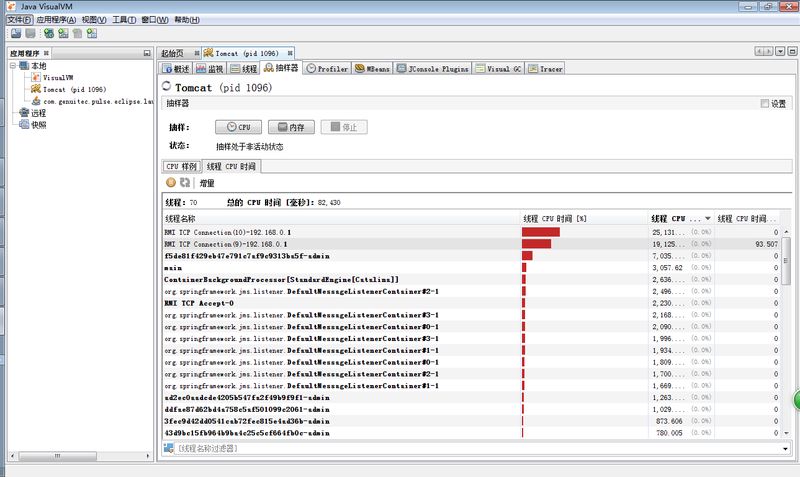
Task: Select the ContainerBackgroundProcessor[StandardEngine[Catalina]] row
Action: click(472, 280)
